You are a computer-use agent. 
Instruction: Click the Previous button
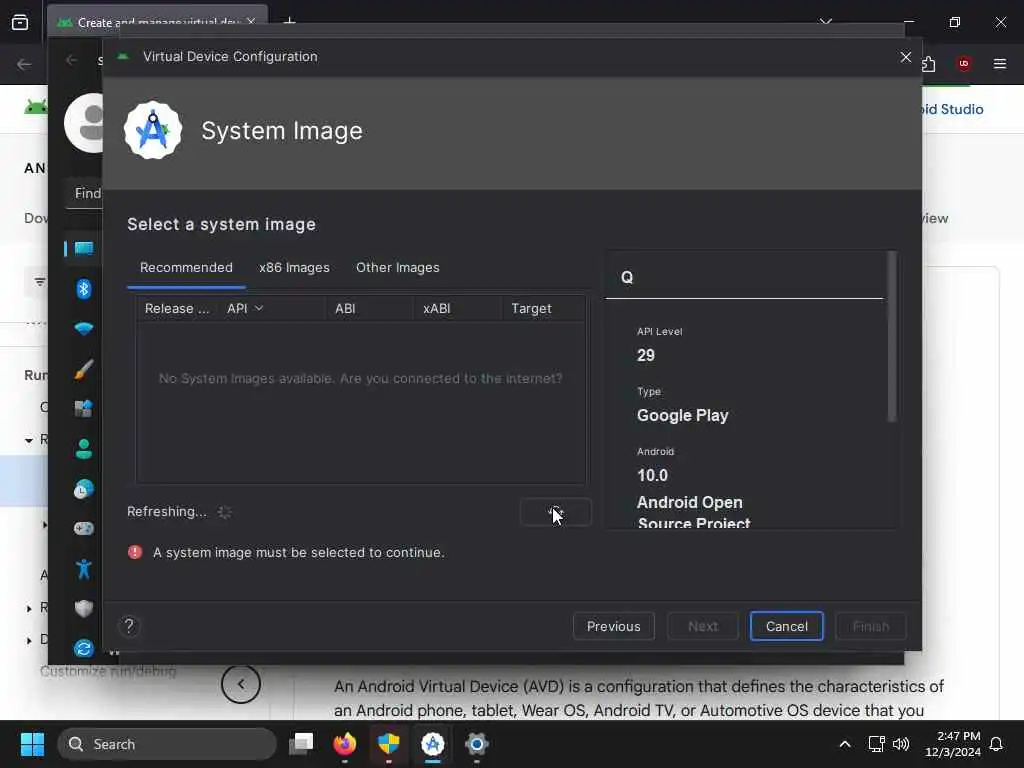(614, 626)
